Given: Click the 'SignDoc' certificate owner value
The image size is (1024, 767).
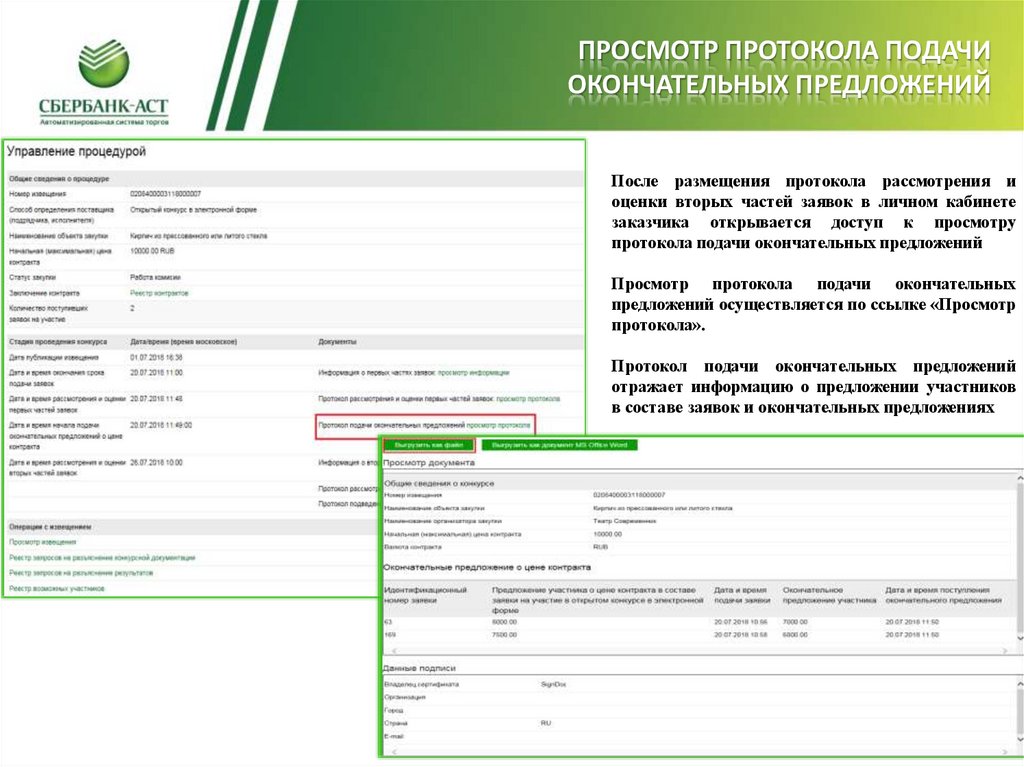Looking at the screenshot, I should click(x=553, y=685).
